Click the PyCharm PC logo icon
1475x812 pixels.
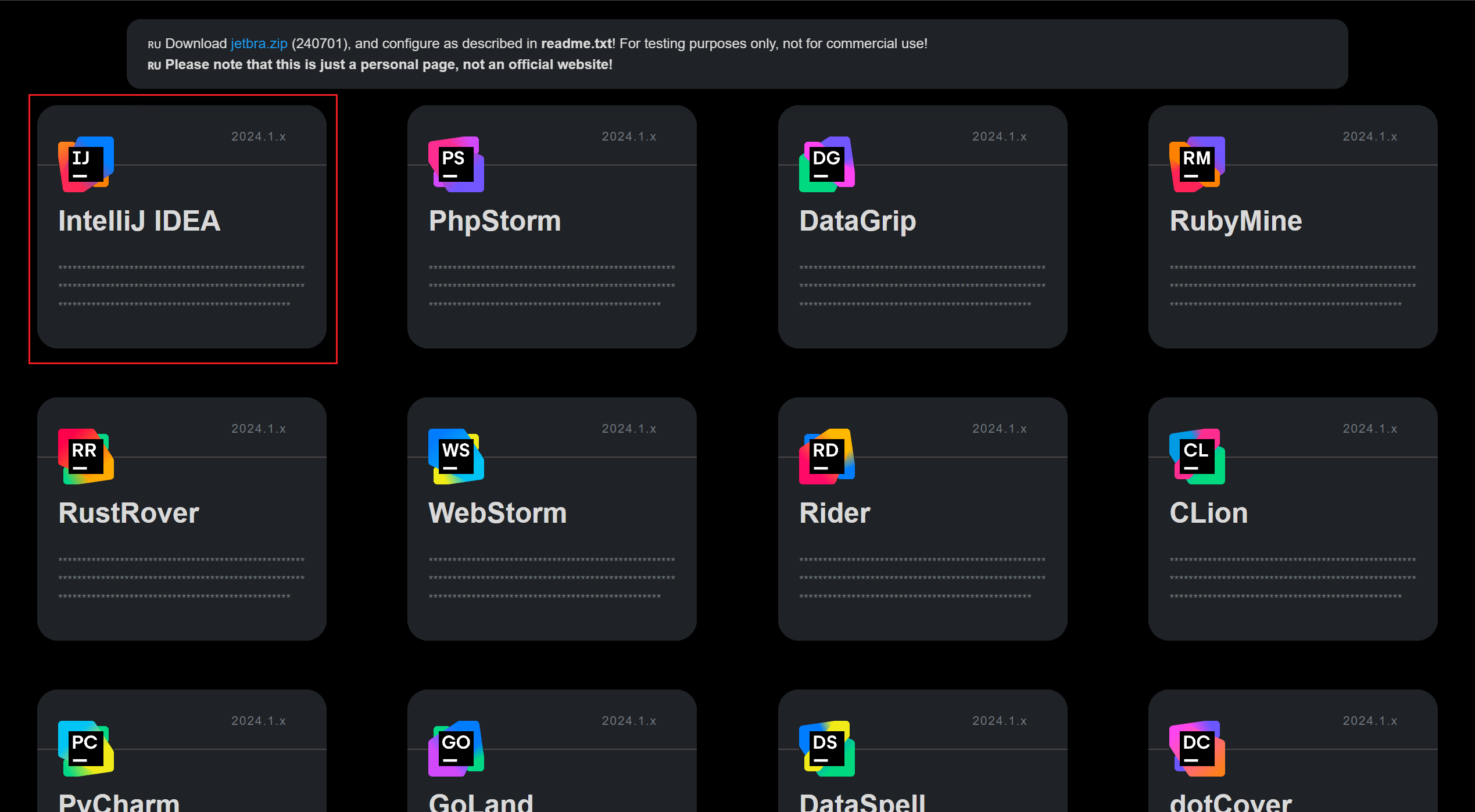coord(86,749)
